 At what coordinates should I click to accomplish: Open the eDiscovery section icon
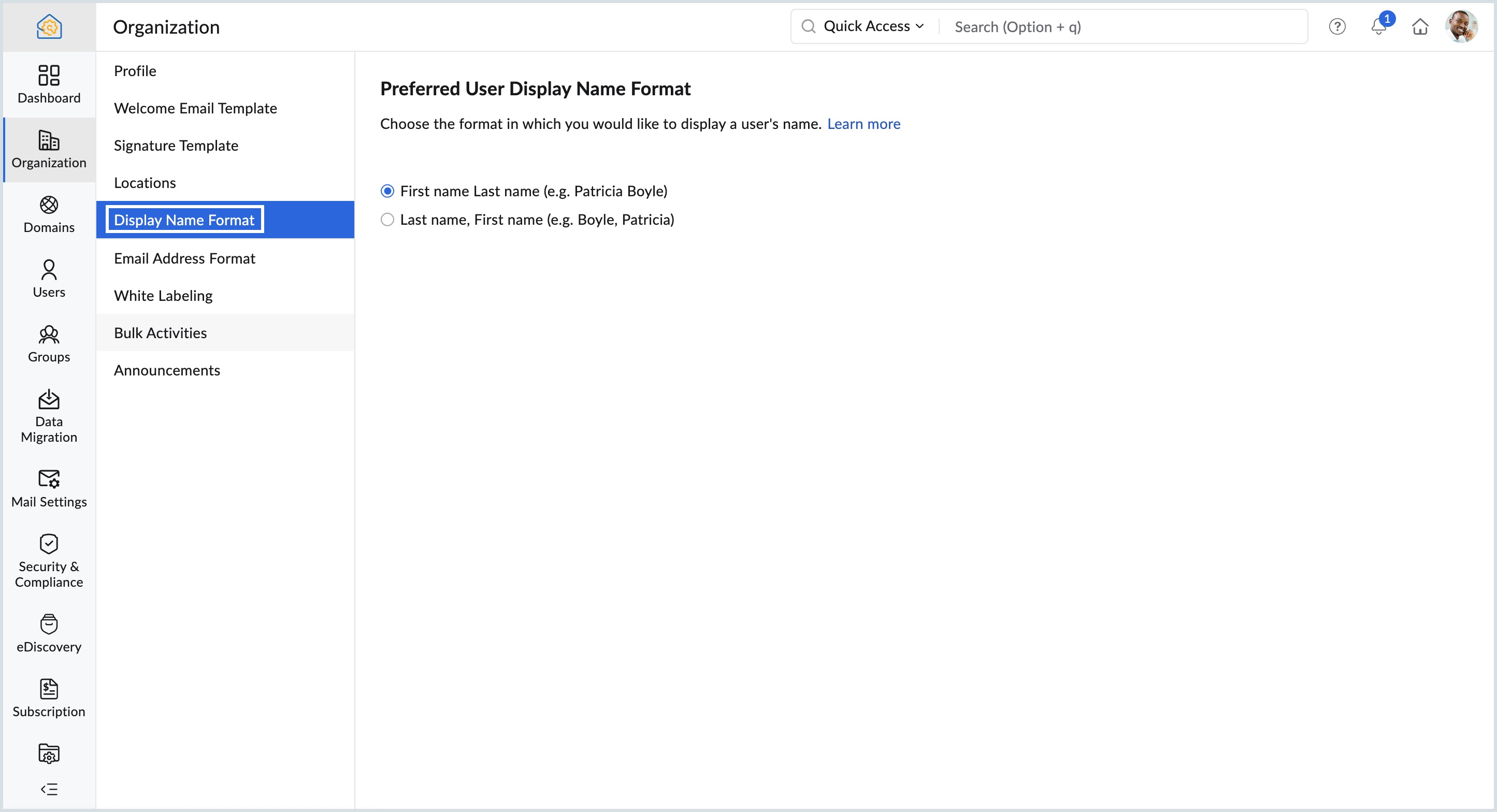49,625
